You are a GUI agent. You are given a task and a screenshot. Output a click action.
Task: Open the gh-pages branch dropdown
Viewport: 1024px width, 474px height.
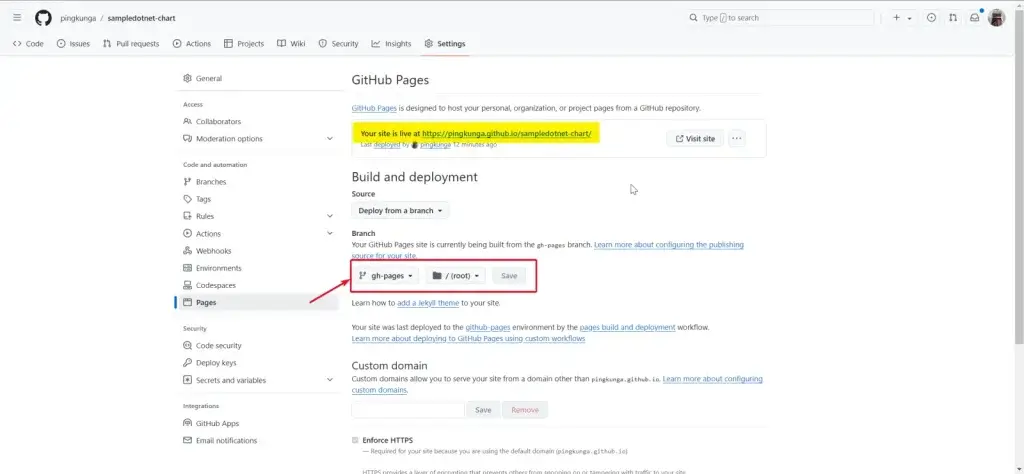click(x=385, y=276)
